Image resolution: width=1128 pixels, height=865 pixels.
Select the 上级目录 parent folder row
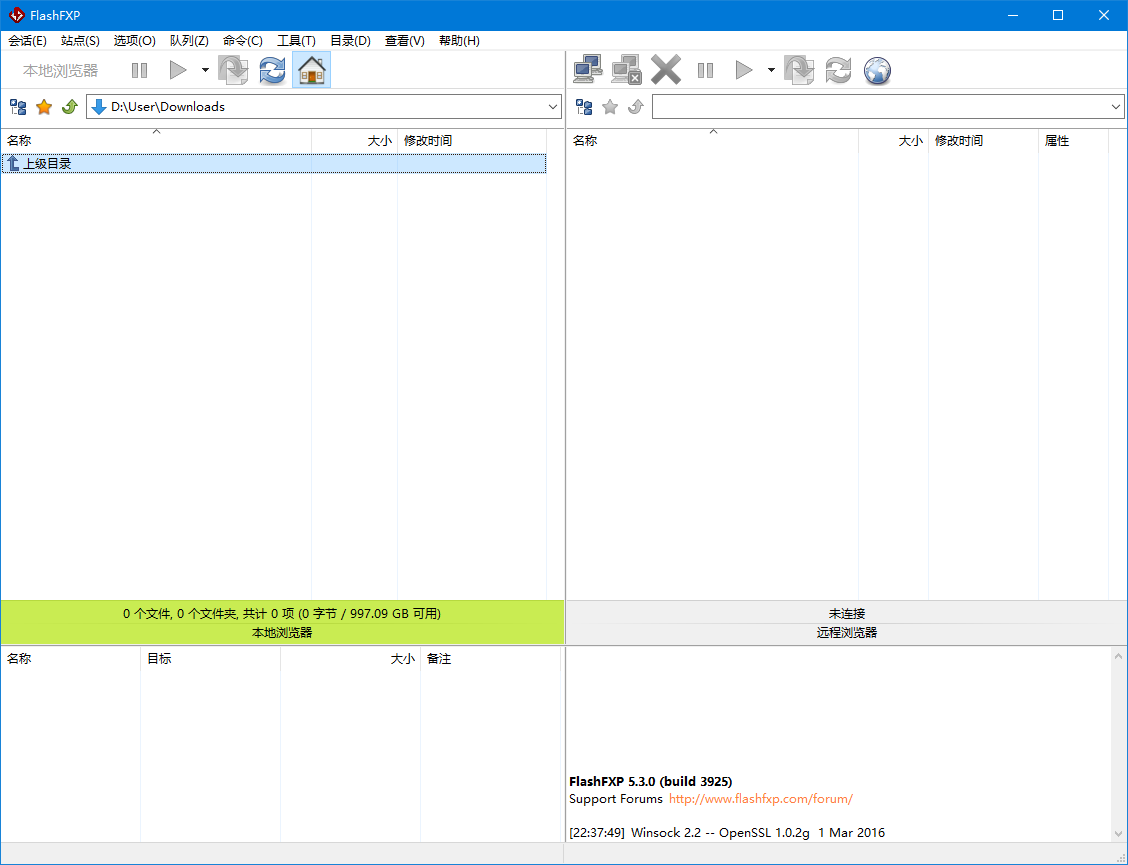pyautogui.click(x=273, y=163)
